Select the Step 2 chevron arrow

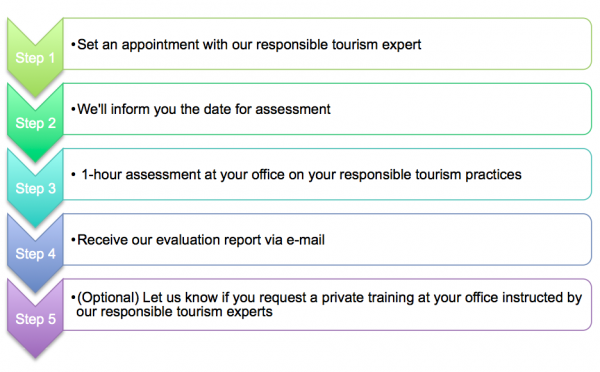coord(35,122)
